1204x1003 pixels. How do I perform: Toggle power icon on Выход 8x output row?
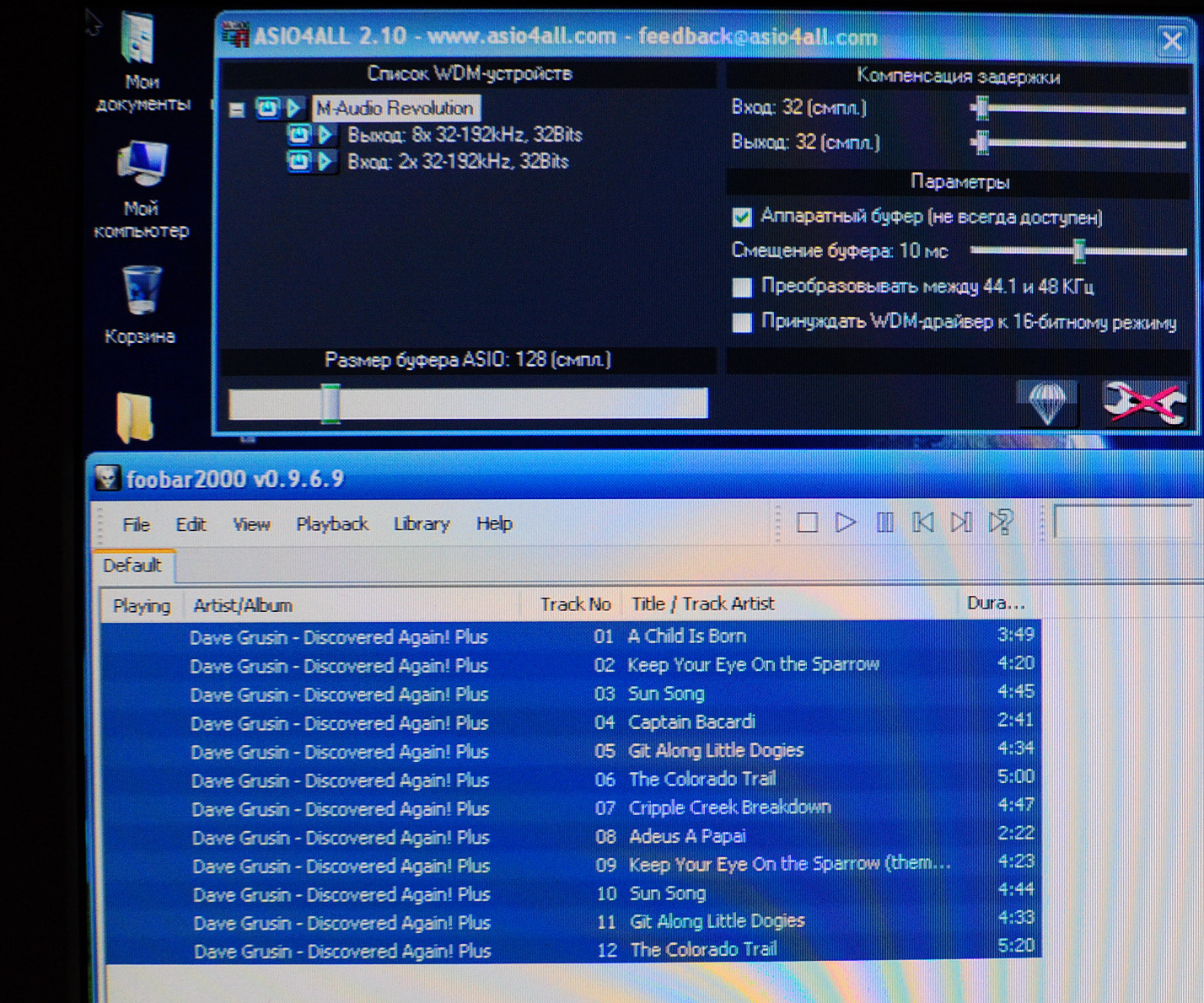pyautogui.click(x=298, y=135)
